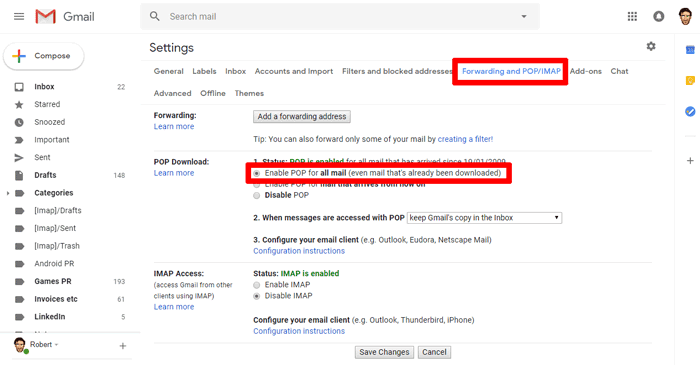Open Forwarding and POP/IMAP tab

point(511,71)
